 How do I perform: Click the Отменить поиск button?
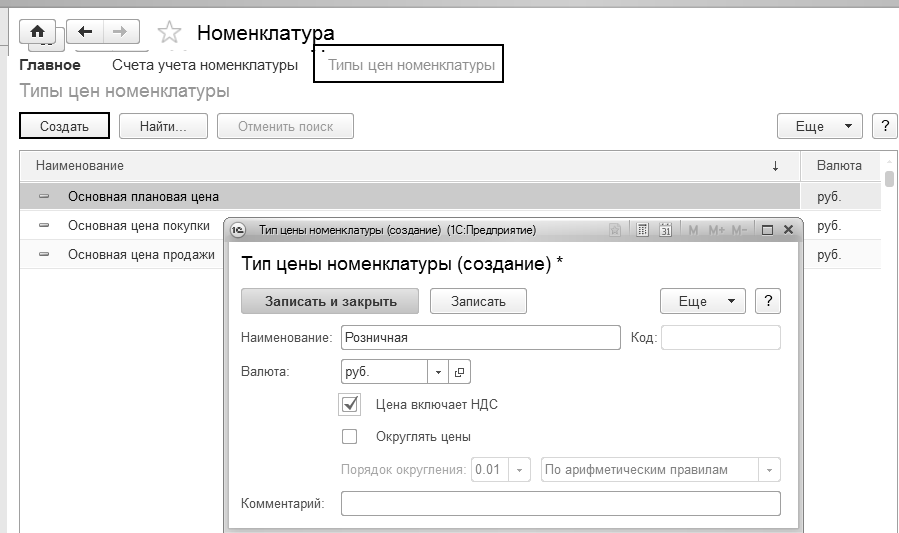coord(286,126)
